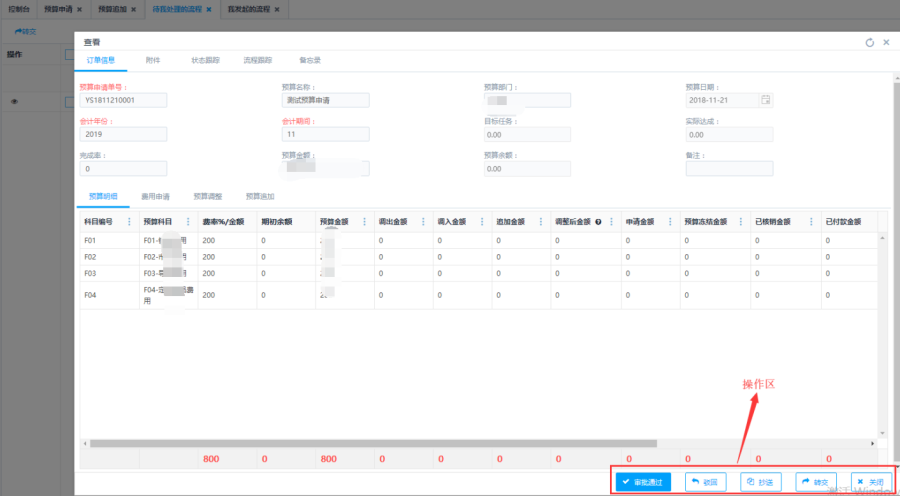
Task: Open column menu for 科目编号
Action: click(x=129, y=222)
